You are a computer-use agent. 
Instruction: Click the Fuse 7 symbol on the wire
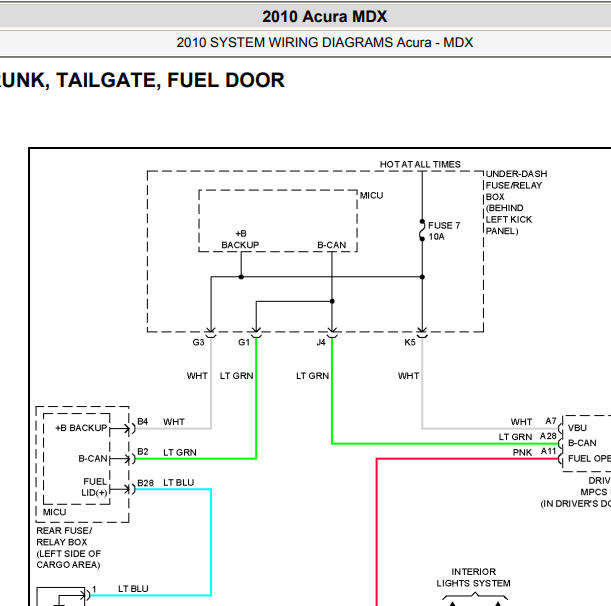point(422,230)
